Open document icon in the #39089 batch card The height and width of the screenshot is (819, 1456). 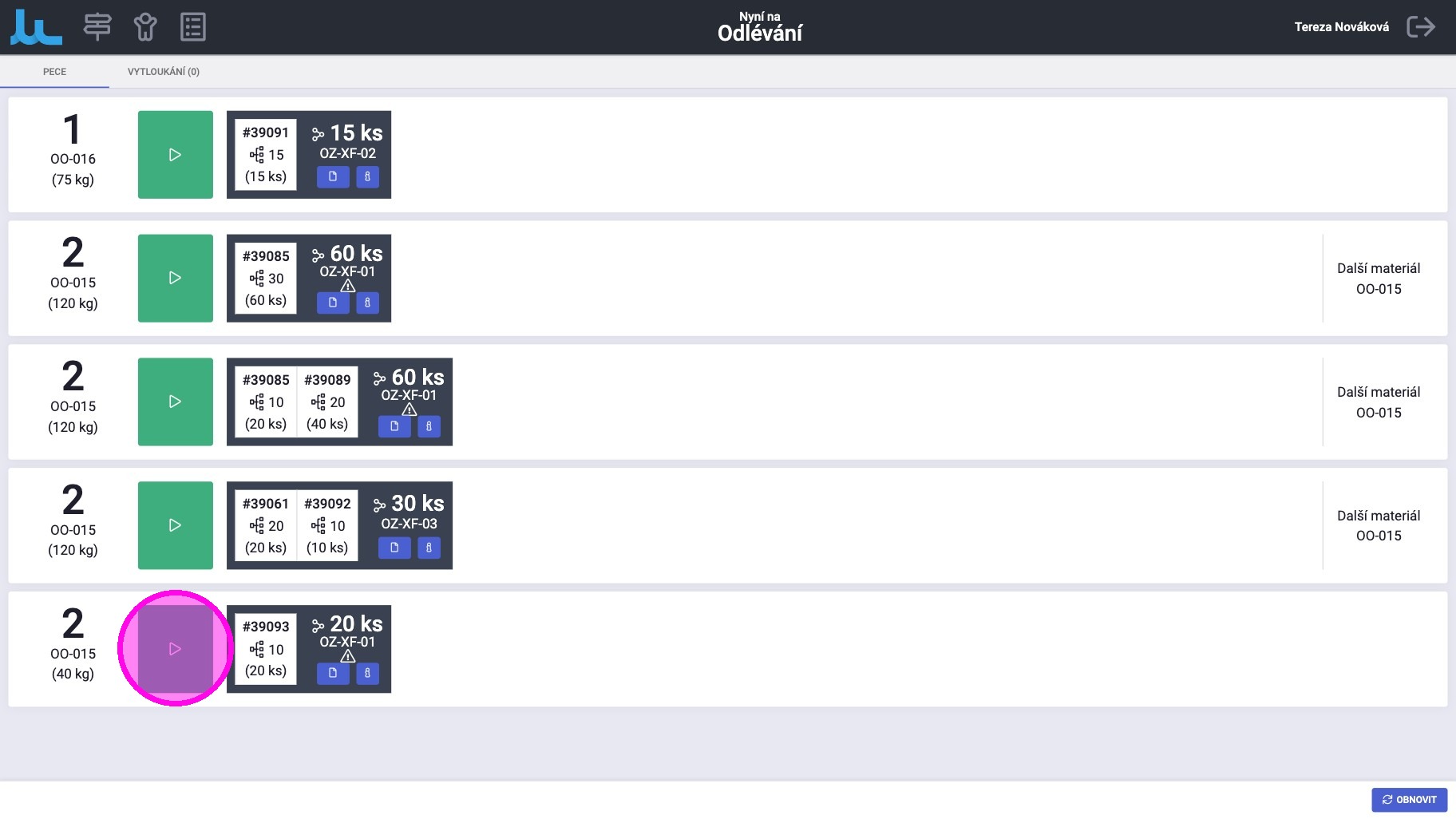394,426
